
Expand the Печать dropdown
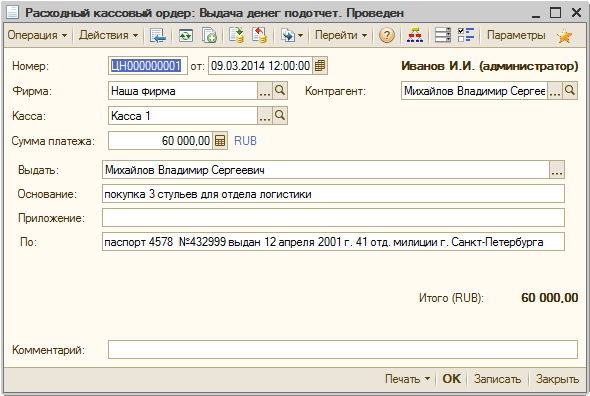pyautogui.click(x=407, y=379)
